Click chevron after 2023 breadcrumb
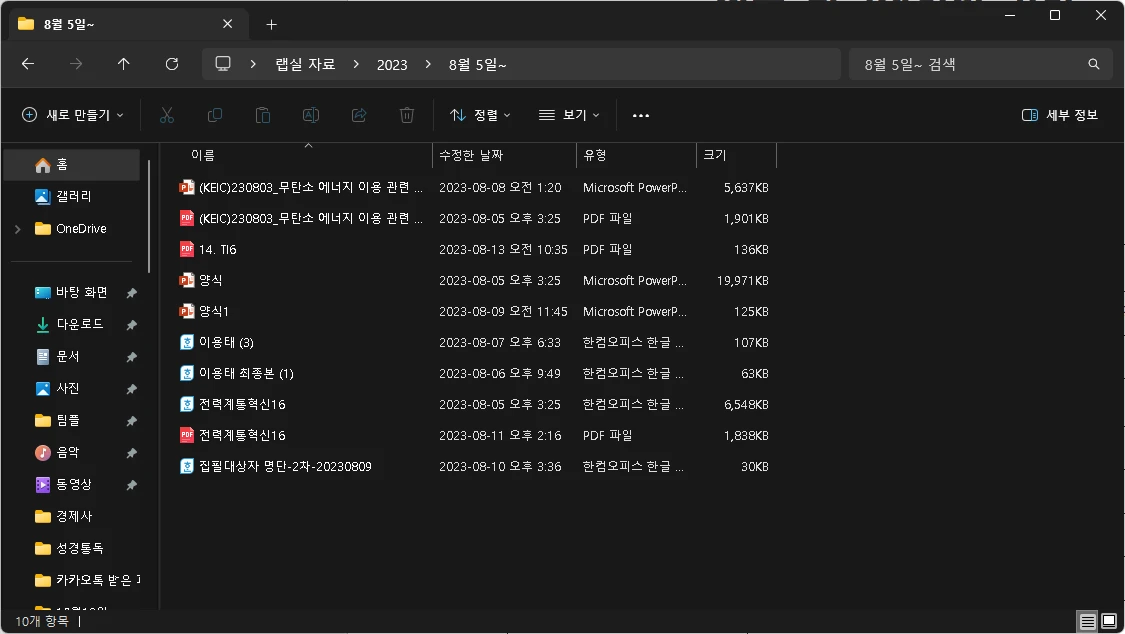The width and height of the screenshot is (1125, 634). coord(428,64)
